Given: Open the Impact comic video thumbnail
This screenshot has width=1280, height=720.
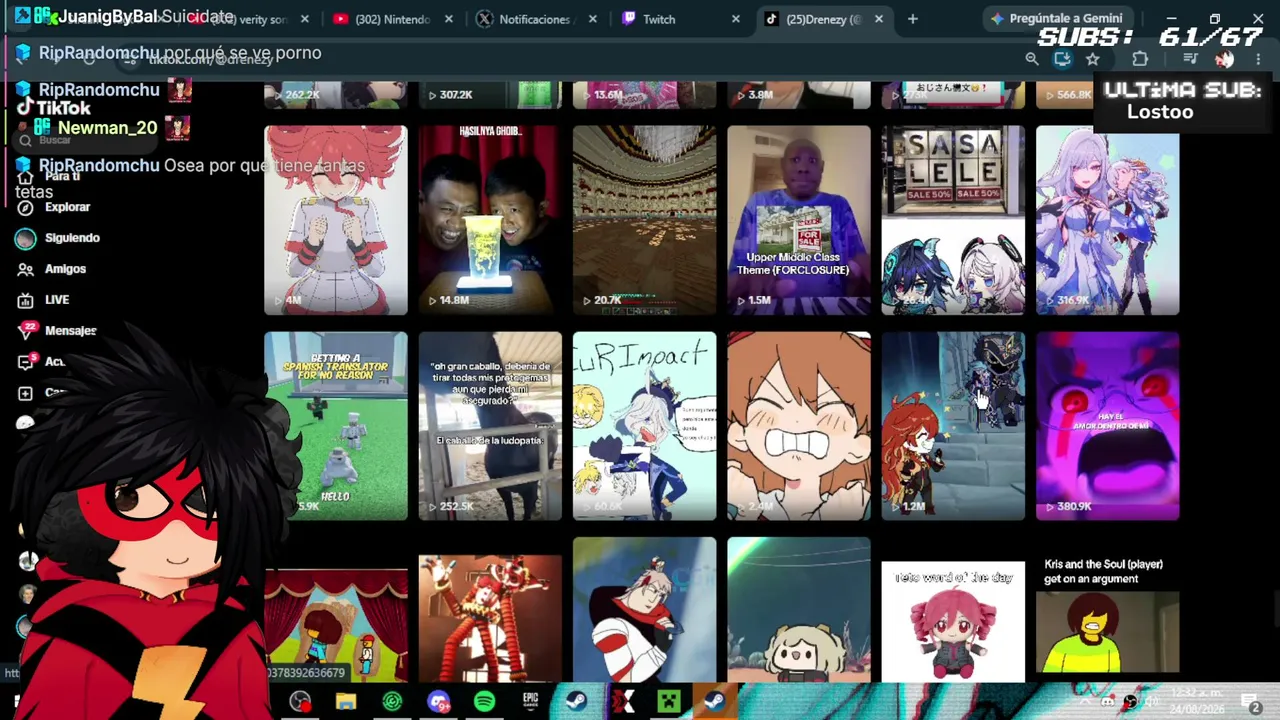Looking at the screenshot, I should click(644, 426).
